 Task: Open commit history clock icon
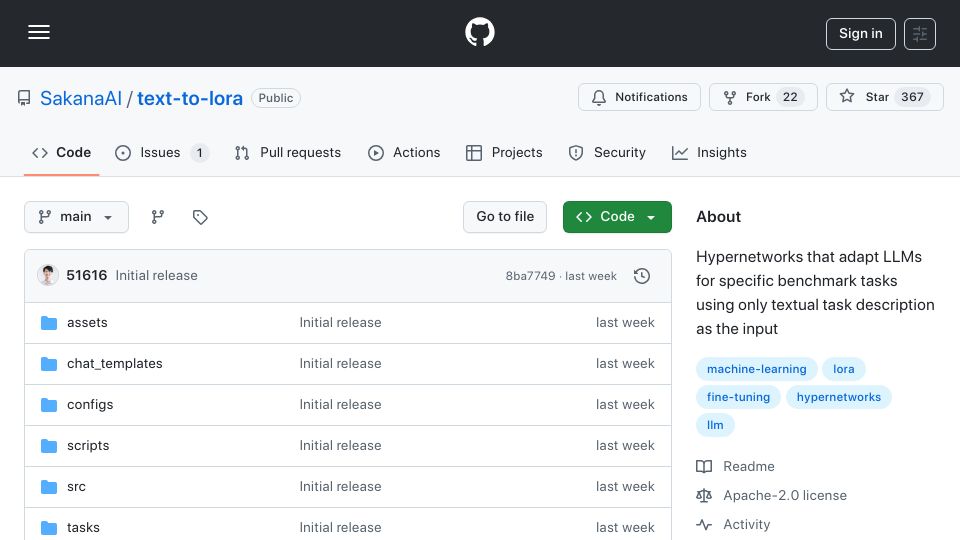(x=642, y=276)
